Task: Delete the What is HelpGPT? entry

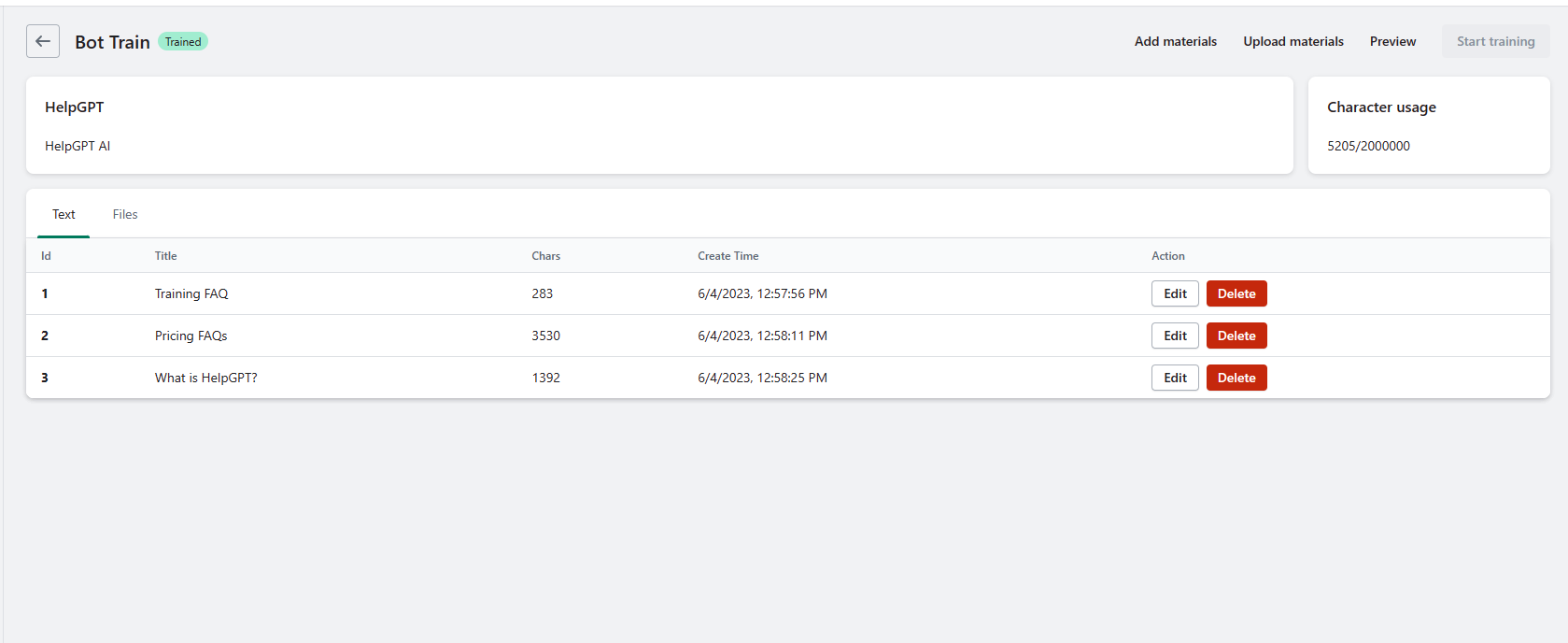Action: click(x=1236, y=378)
